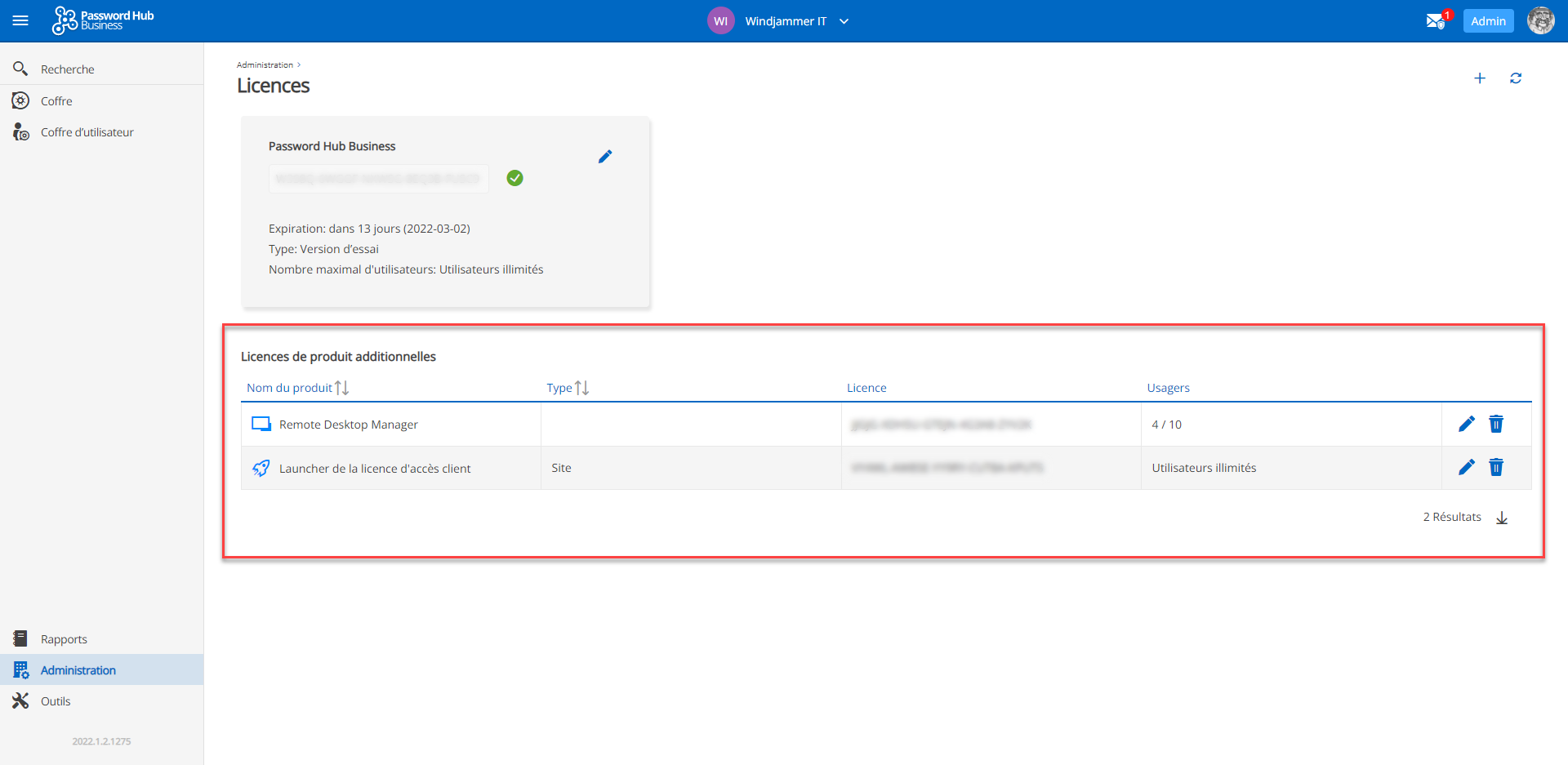This screenshot has width=1568, height=765.
Task: Click the add license plus icon
Action: point(1479,78)
